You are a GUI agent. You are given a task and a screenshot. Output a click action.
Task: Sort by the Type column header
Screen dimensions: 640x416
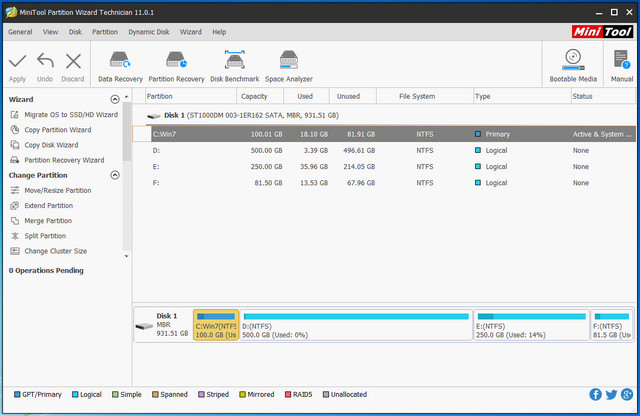point(522,96)
